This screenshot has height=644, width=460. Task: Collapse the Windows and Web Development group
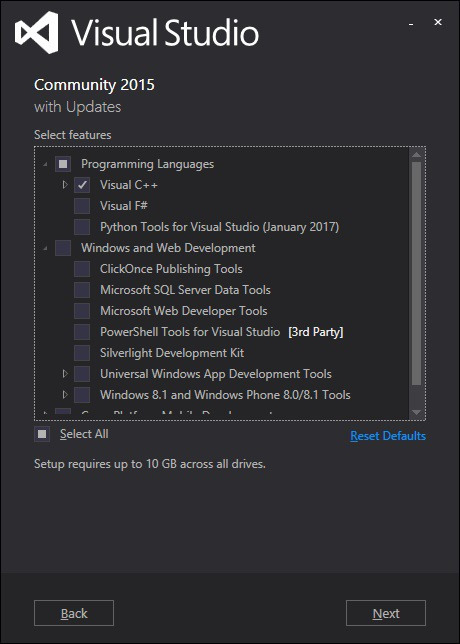pos(45,248)
